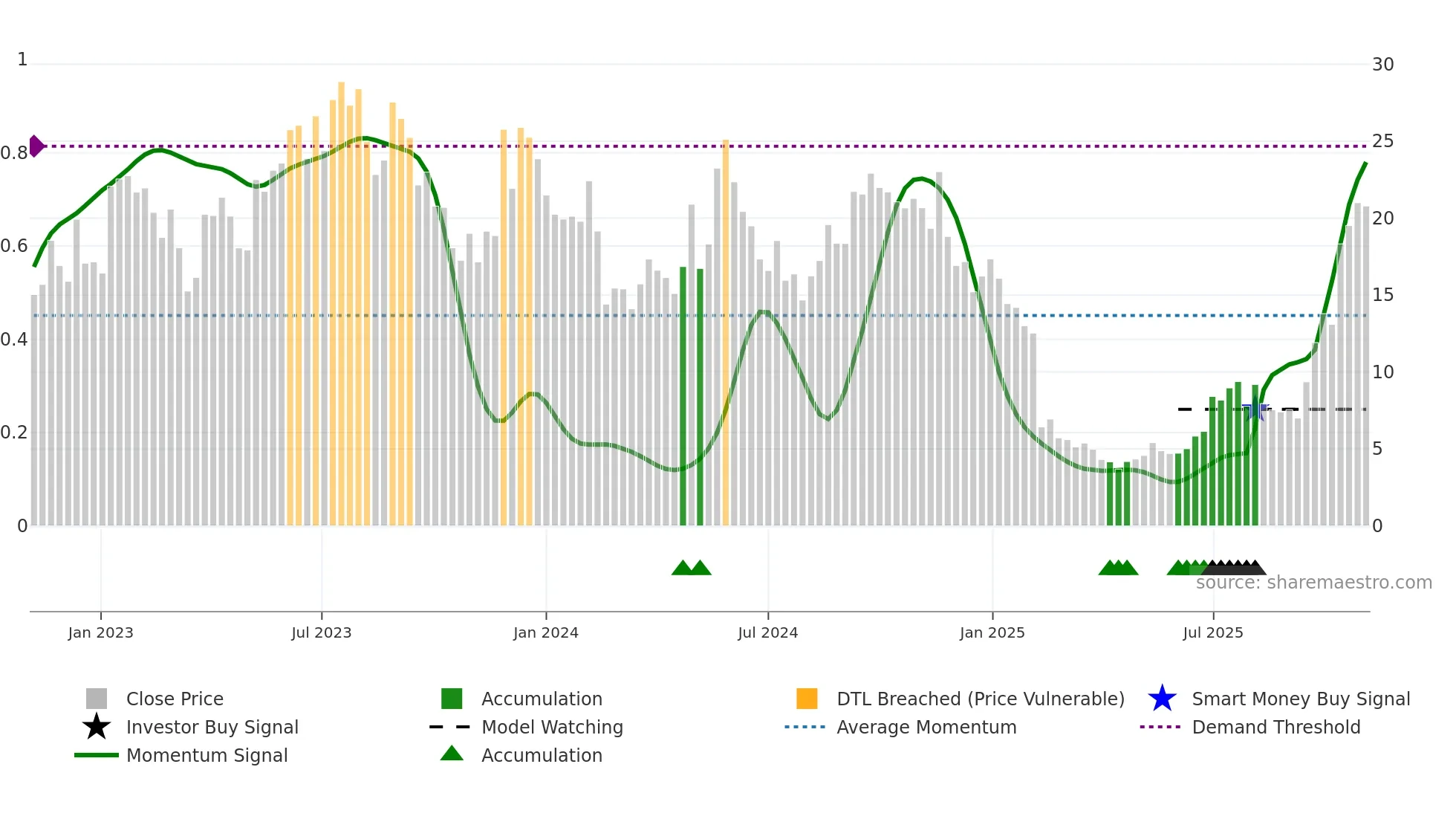The image size is (1456, 819).
Task: Click the gray Close Price legend swatch
Action: (x=97, y=699)
